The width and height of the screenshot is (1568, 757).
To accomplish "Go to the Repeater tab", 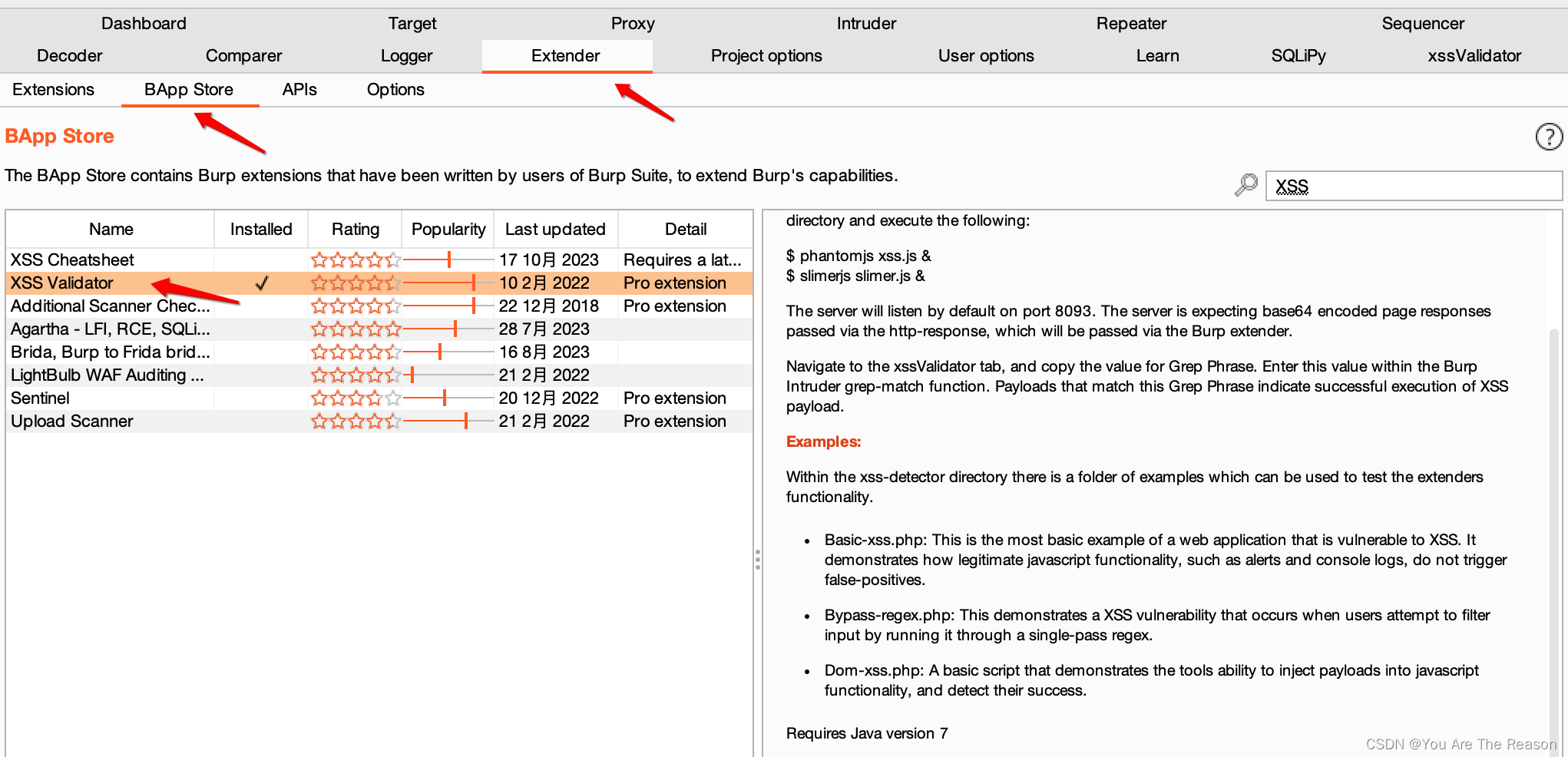I will pyautogui.click(x=1131, y=24).
